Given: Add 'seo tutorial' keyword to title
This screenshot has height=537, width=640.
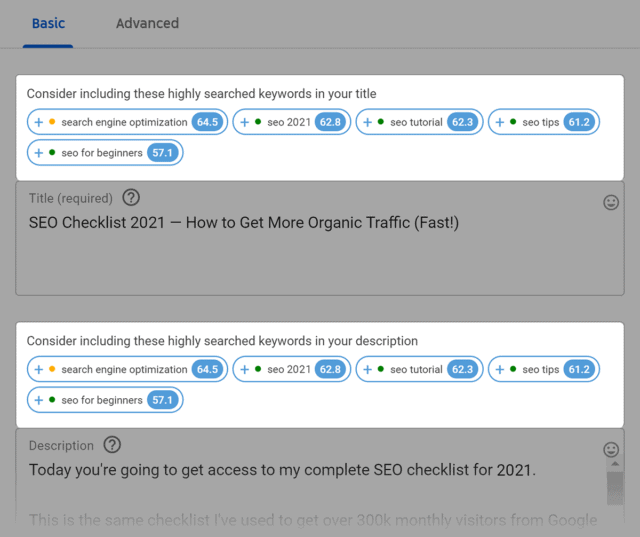Looking at the screenshot, I should click(x=416, y=122).
